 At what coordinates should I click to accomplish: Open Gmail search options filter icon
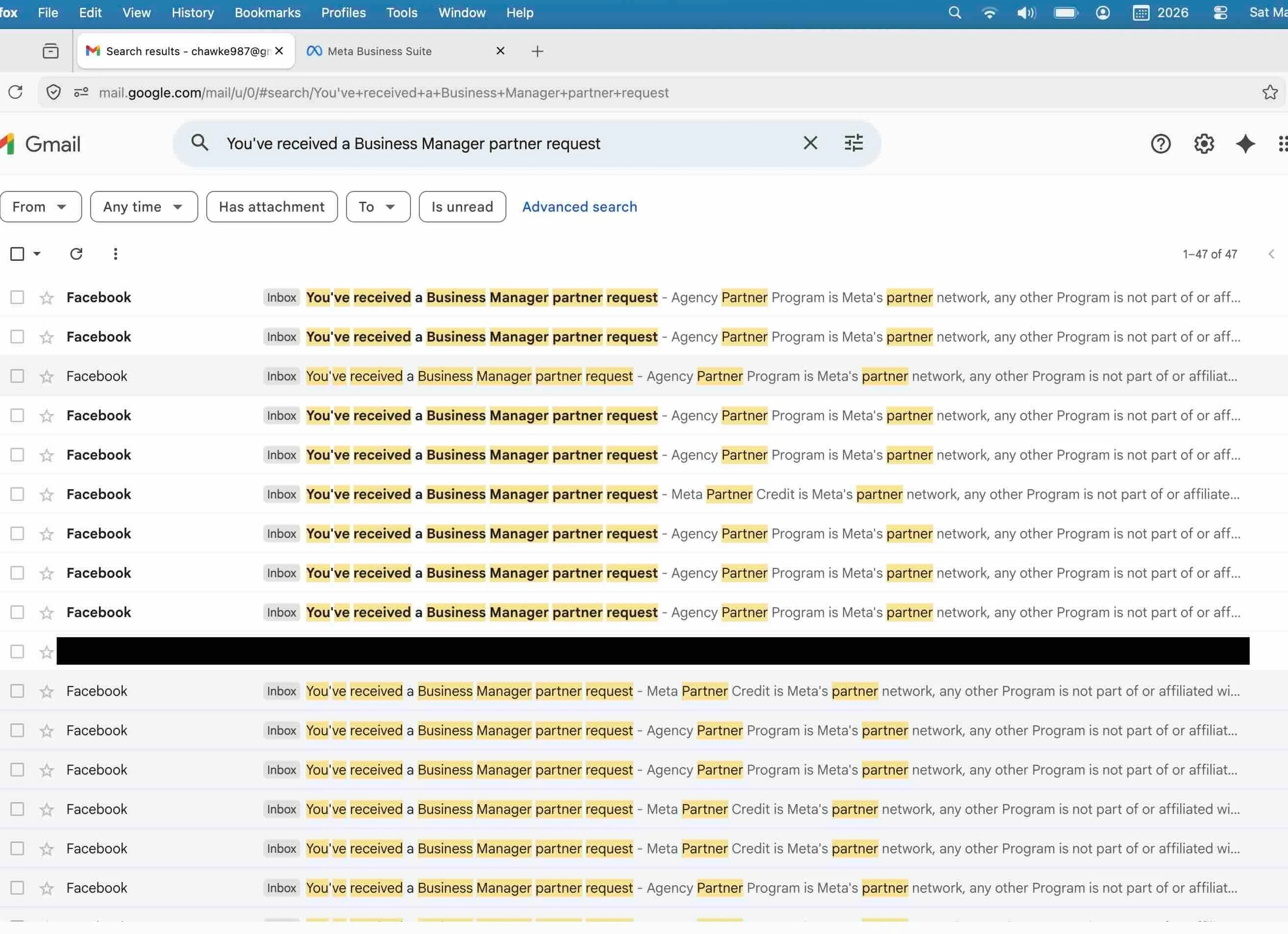point(853,143)
